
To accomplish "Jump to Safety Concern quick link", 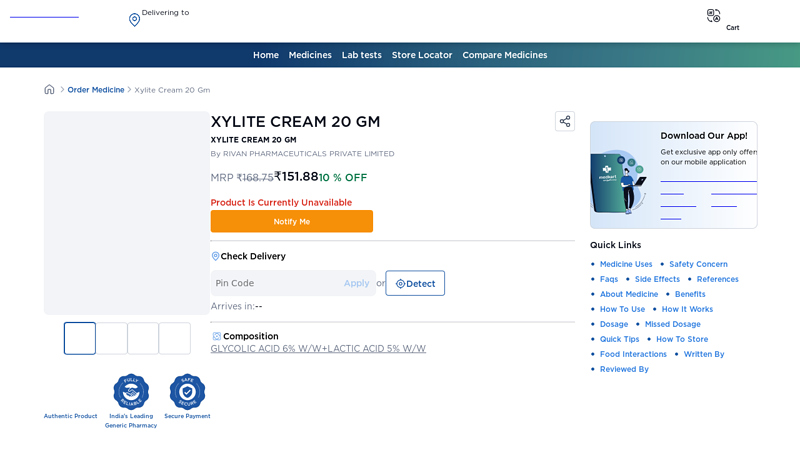I will click(x=698, y=264).
